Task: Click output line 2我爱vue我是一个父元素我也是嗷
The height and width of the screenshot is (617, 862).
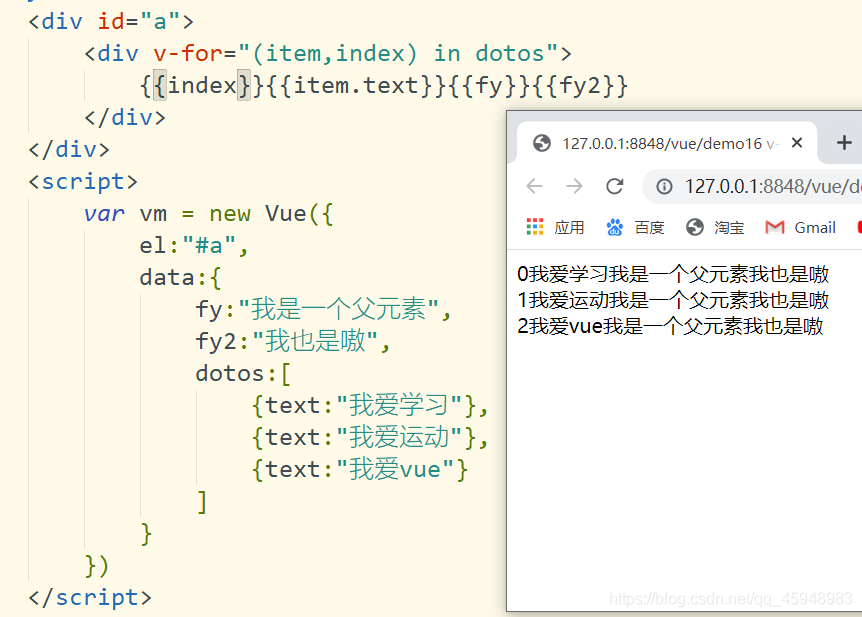Action: click(x=670, y=326)
